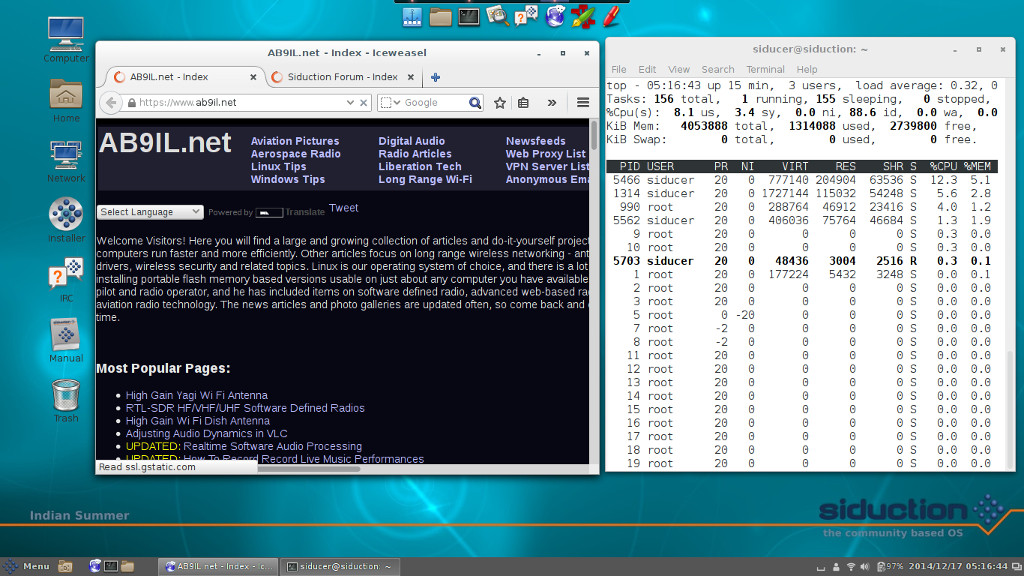Open the Long Range Wi-Fi link

(425, 180)
